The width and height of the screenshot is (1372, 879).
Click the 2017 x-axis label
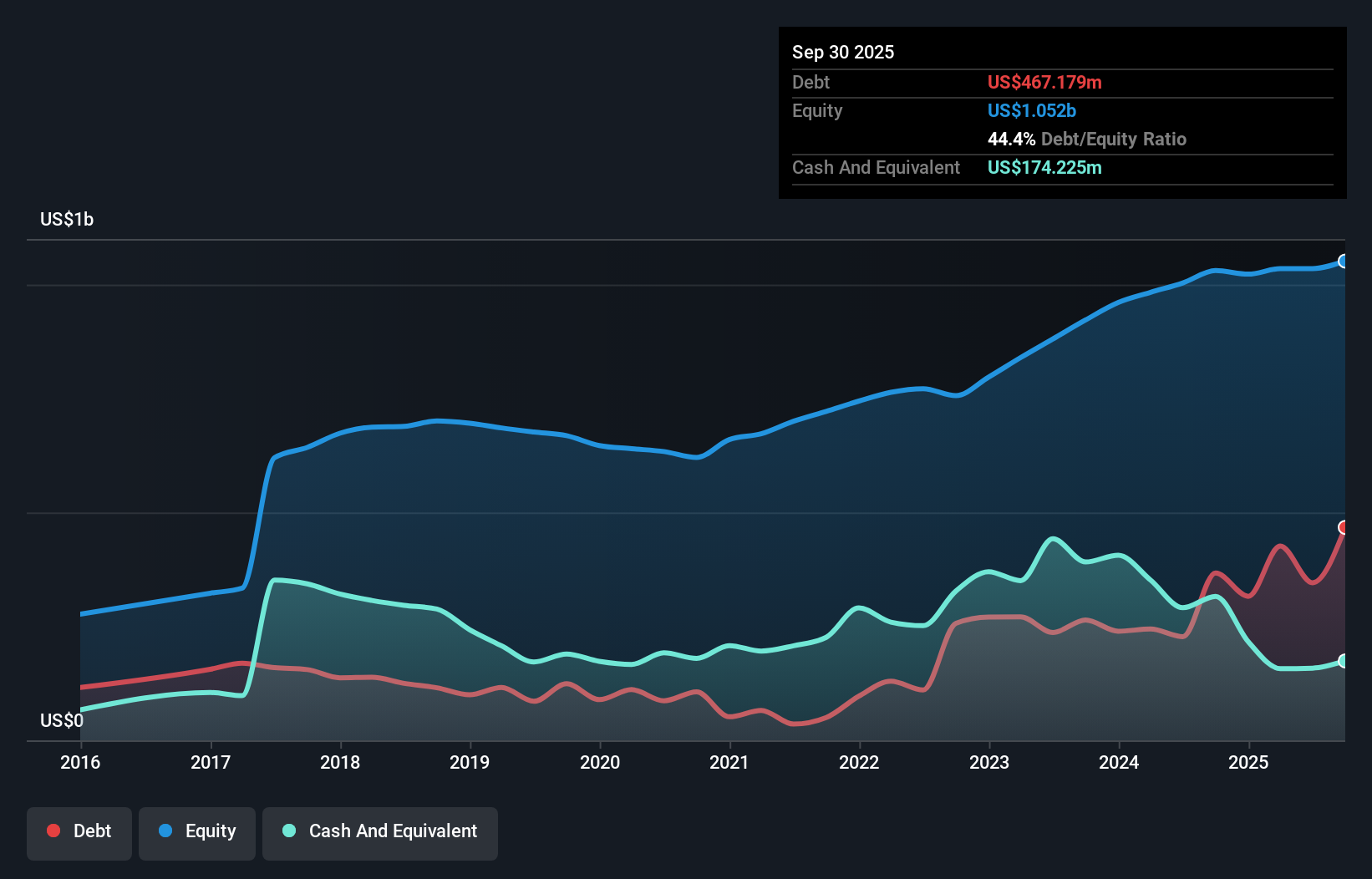click(211, 762)
